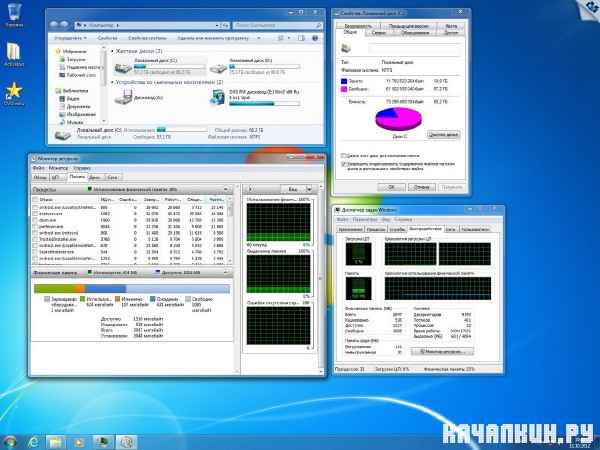The width and height of the screenshot is (600, 450).
Task: Open Параметры menu in Task Manager
Action: (365, 220)
